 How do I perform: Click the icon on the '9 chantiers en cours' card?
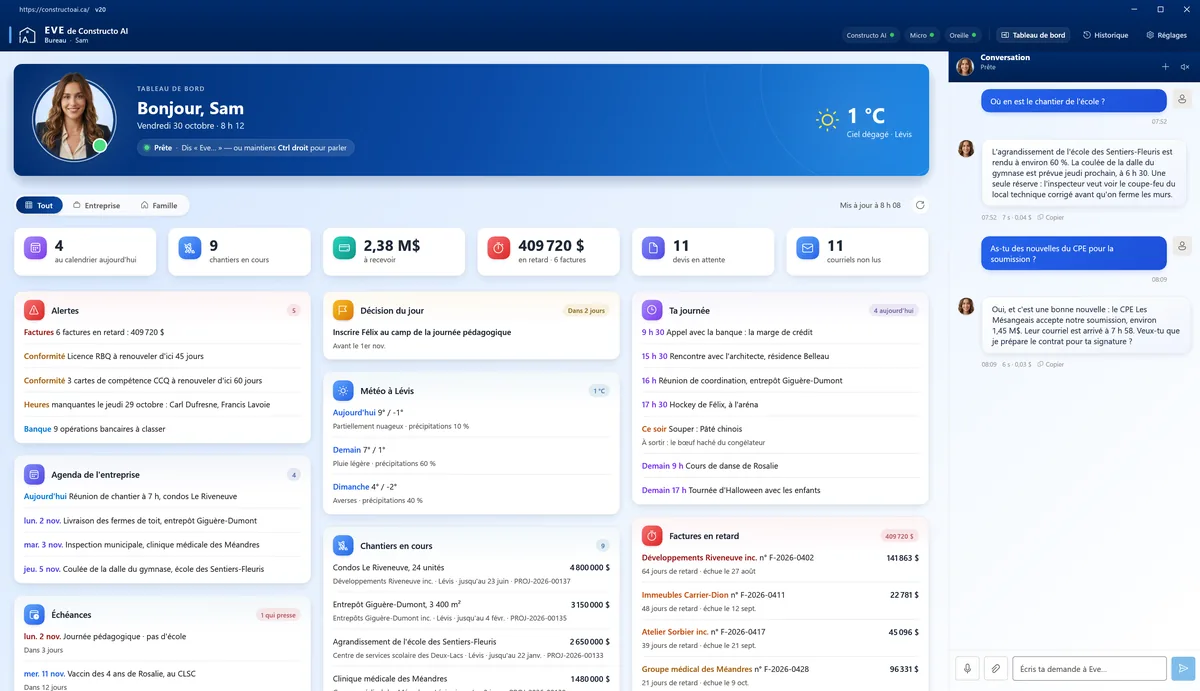click(190, 247)
